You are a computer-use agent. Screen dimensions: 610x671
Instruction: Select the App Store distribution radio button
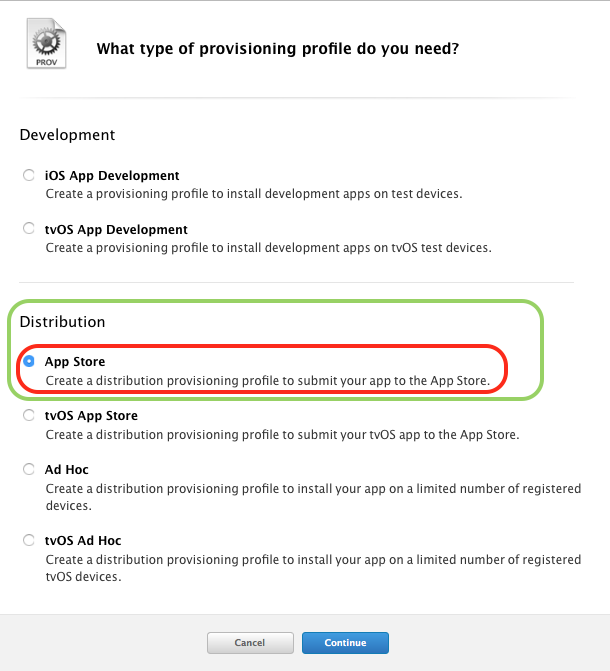(x=29, y=361)
